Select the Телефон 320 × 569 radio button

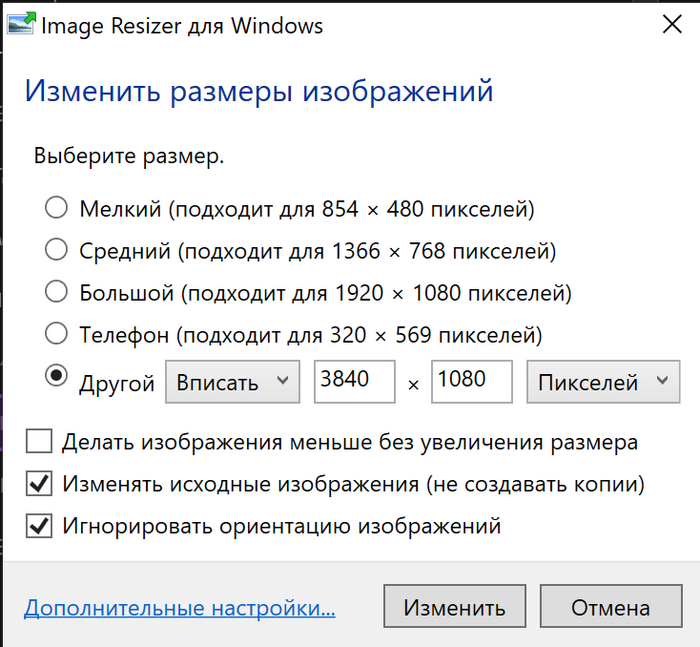pos(57,333)
